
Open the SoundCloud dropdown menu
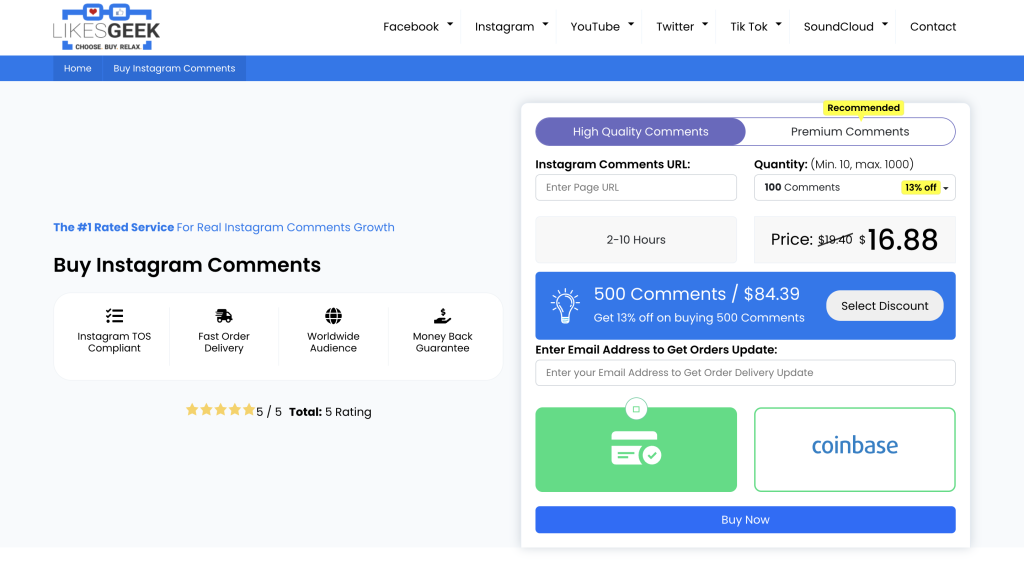tap(843, 26)
